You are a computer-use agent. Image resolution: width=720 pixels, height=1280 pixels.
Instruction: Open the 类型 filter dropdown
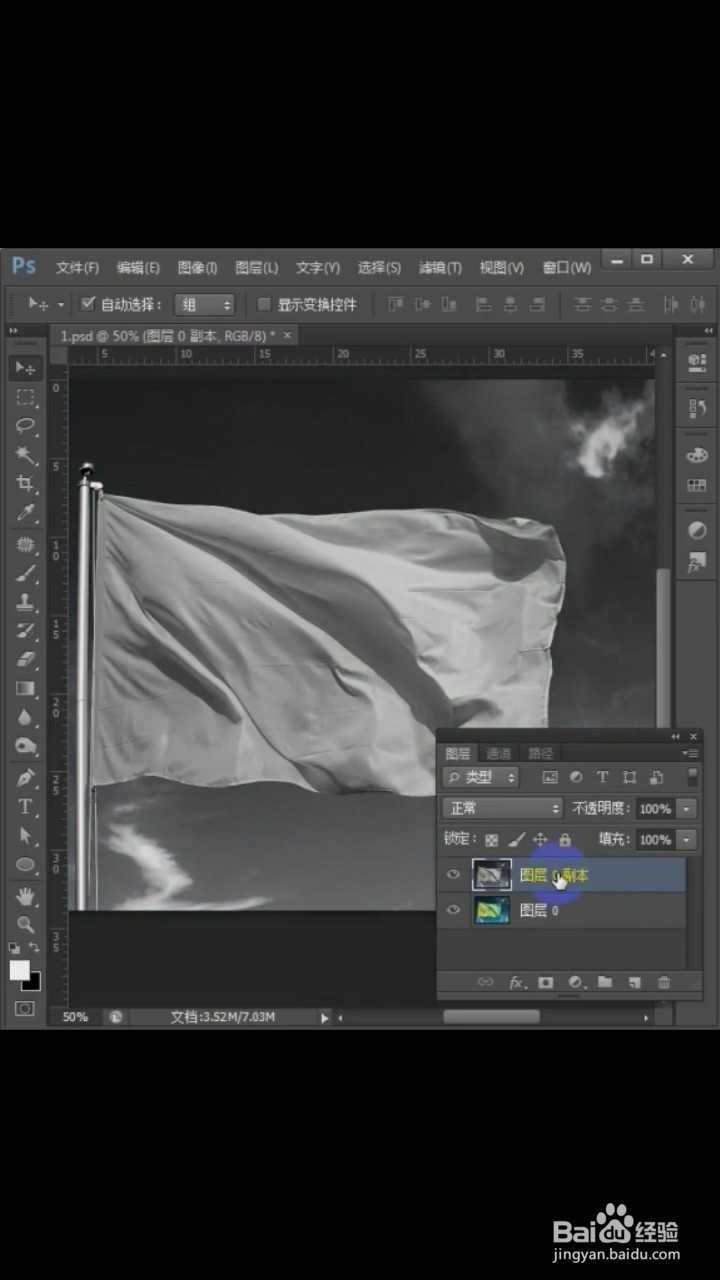click(x=481, y=777)
